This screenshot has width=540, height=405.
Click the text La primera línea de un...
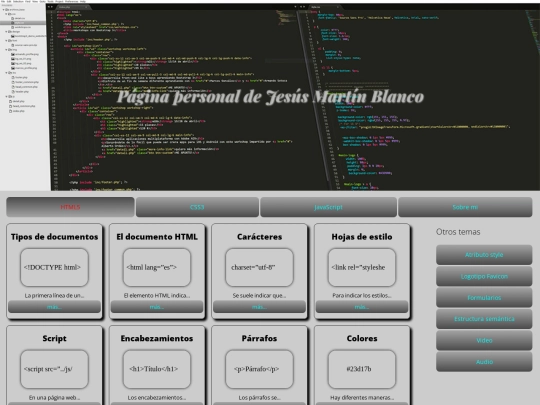pos(54,295)
